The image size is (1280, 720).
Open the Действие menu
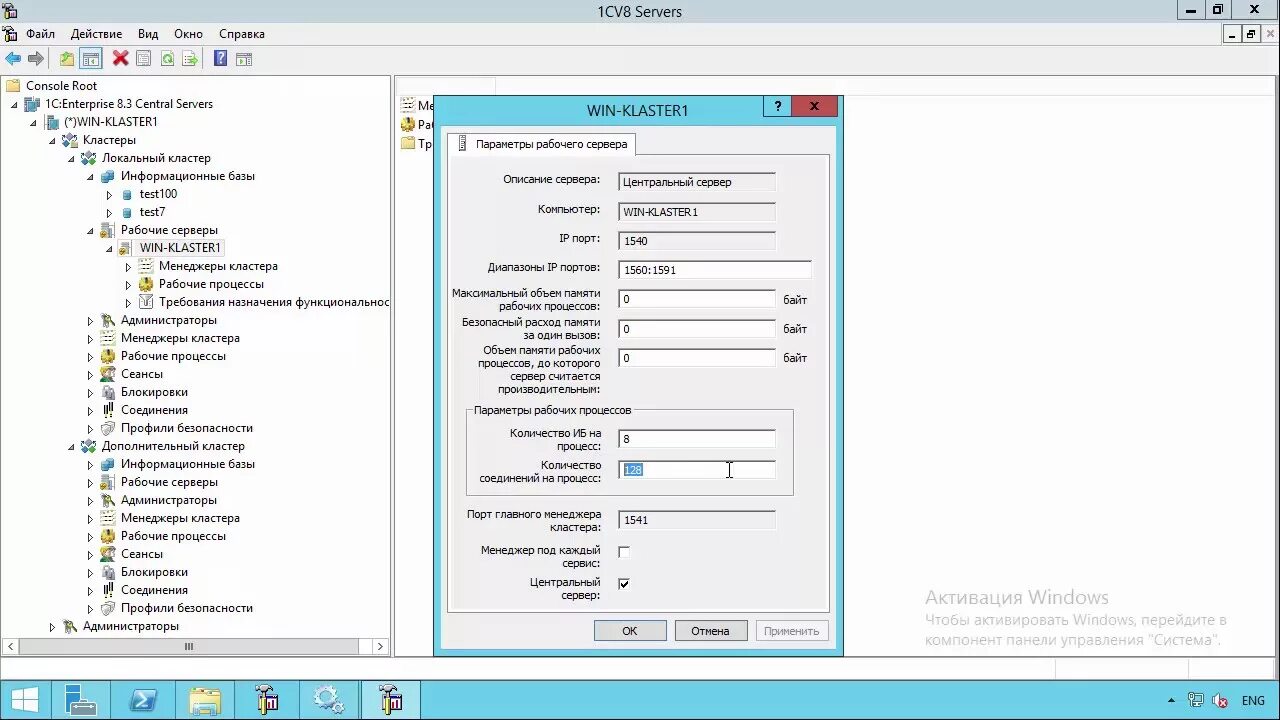pyautogui.click(x=96, y=34)
